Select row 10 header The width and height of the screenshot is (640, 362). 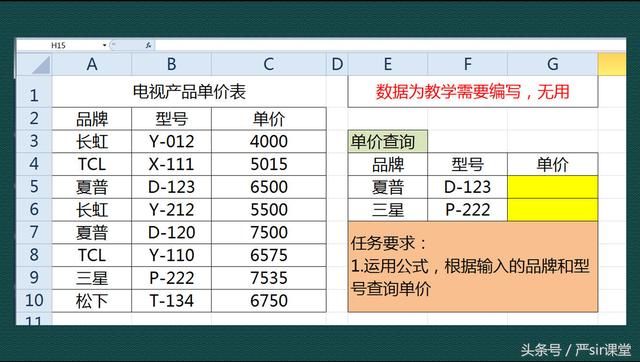34,301
